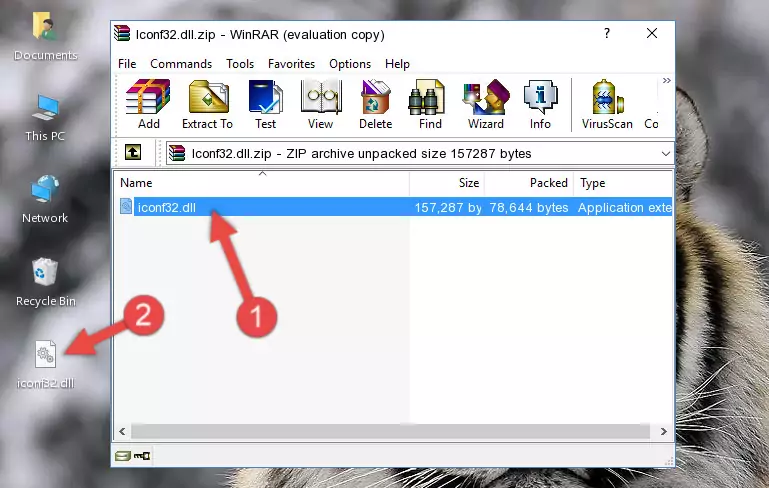Sort by the Type column header
Screen dimensions: 769x488
tap(623, 183)
